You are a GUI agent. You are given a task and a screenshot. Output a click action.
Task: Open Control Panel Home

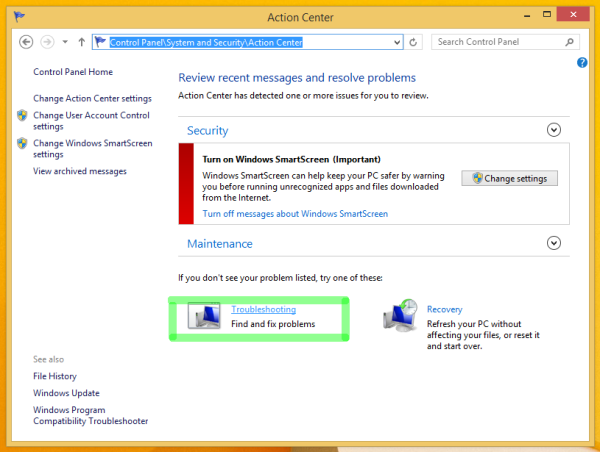click(x=73, y=72)
